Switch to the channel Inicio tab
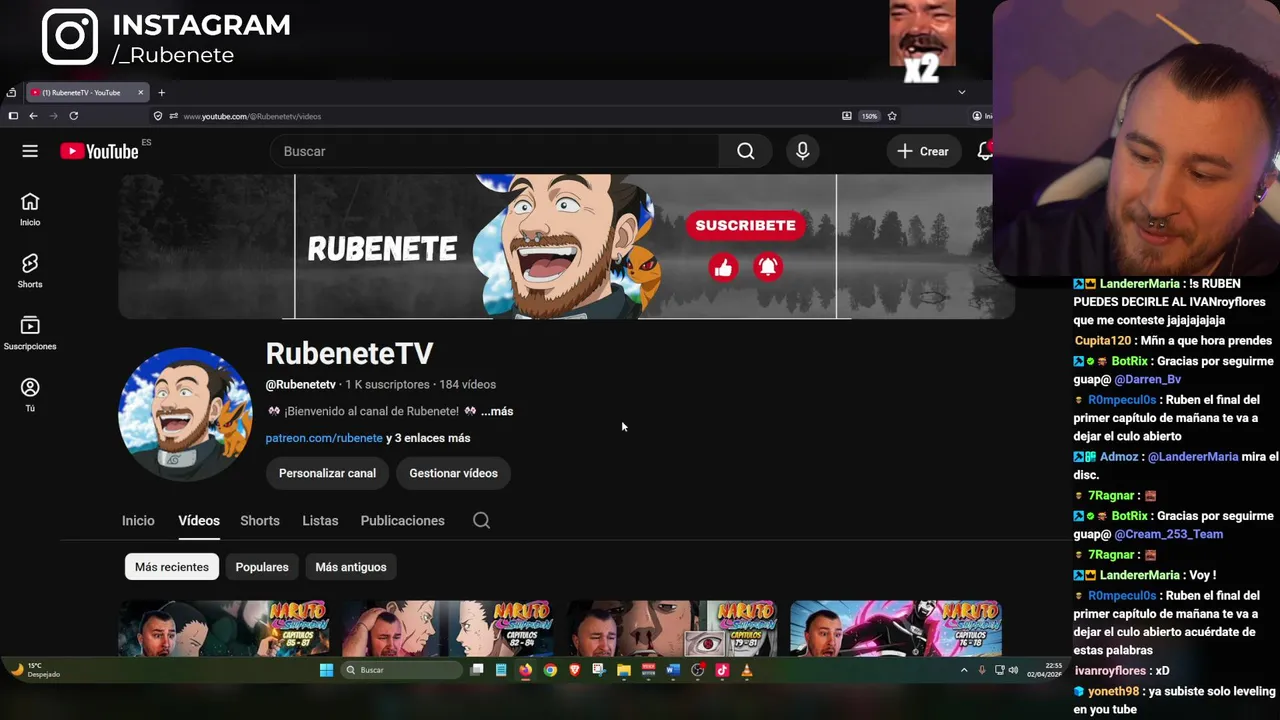Image resolution: width=1280 pixels, height=720 pixels. (x=138, y=521)
